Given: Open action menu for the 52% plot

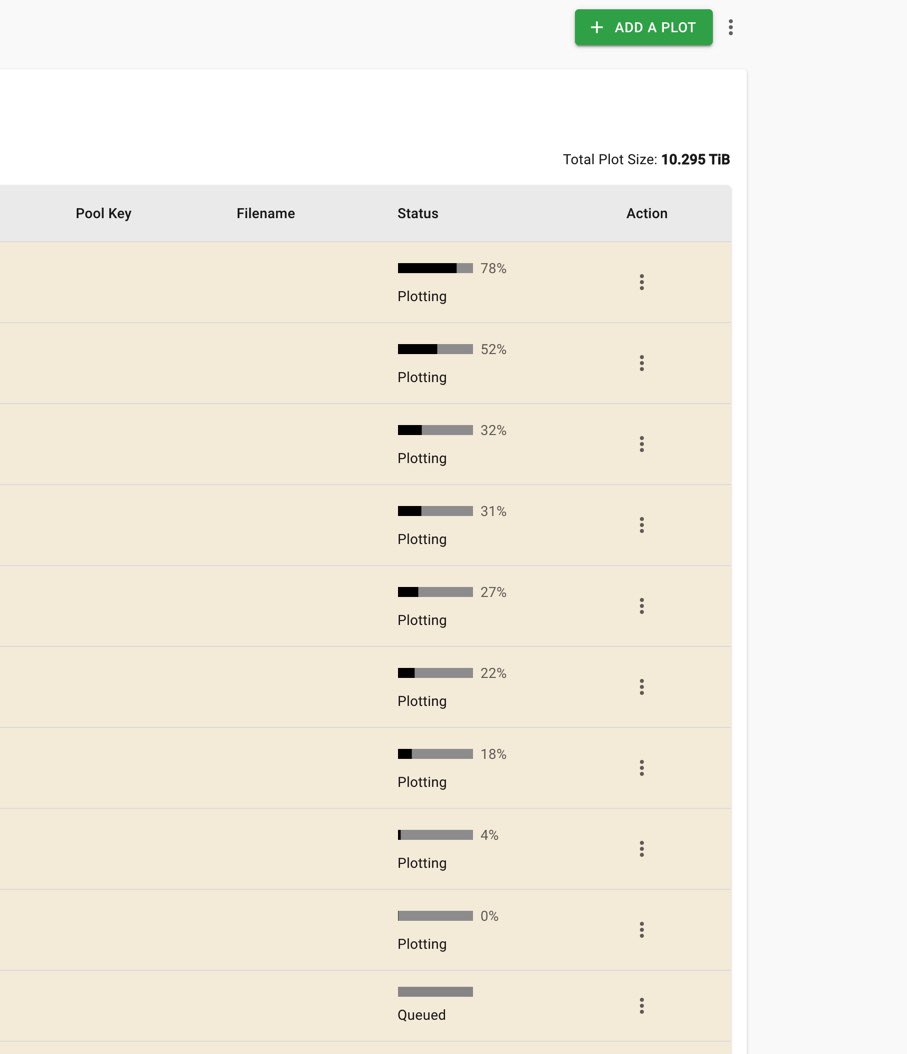Looking at the screenshot, I should (x=642, y=363).
